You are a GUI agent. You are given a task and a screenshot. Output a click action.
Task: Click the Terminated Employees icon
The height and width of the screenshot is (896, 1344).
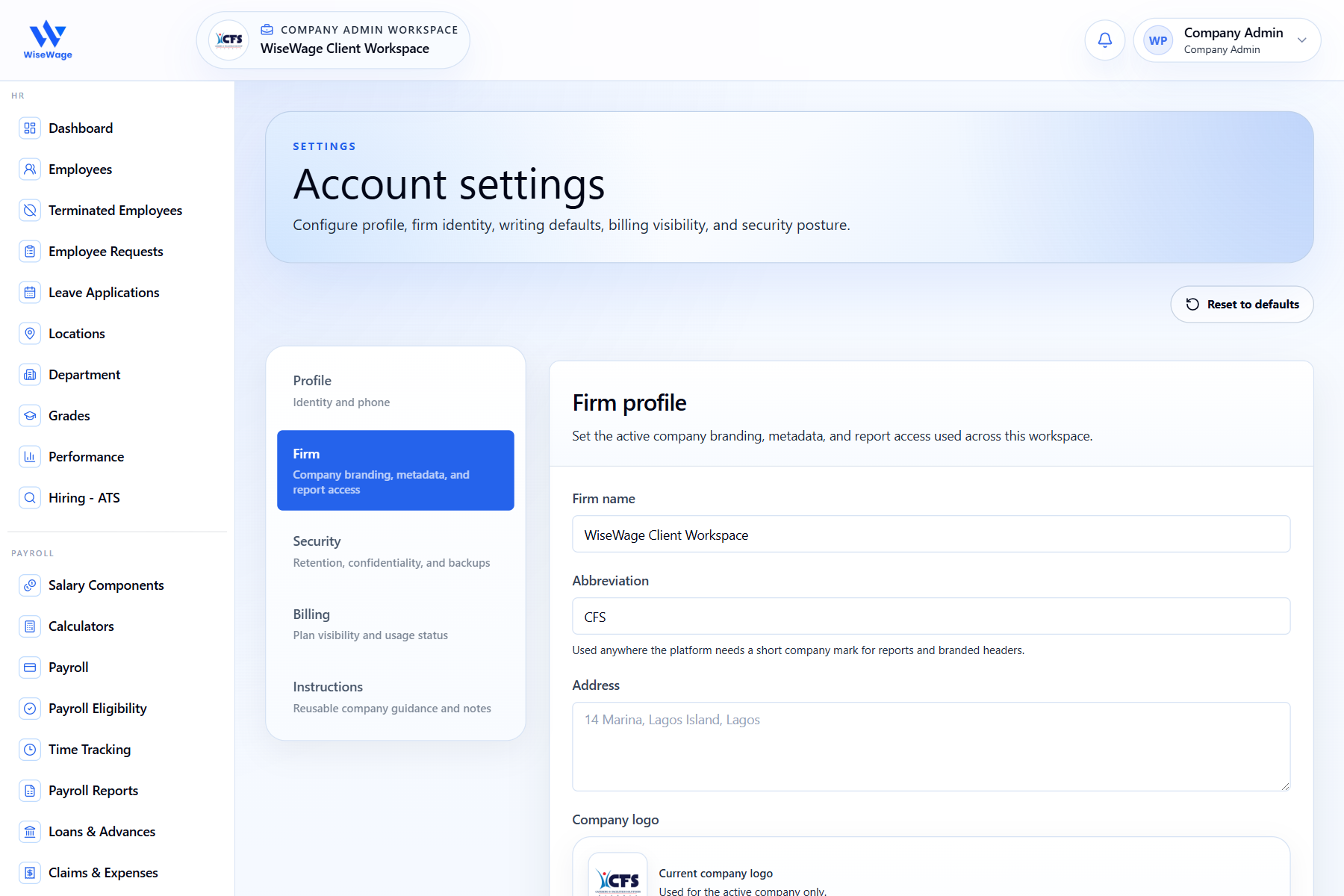pyautogui.click(x=30, y=211)
